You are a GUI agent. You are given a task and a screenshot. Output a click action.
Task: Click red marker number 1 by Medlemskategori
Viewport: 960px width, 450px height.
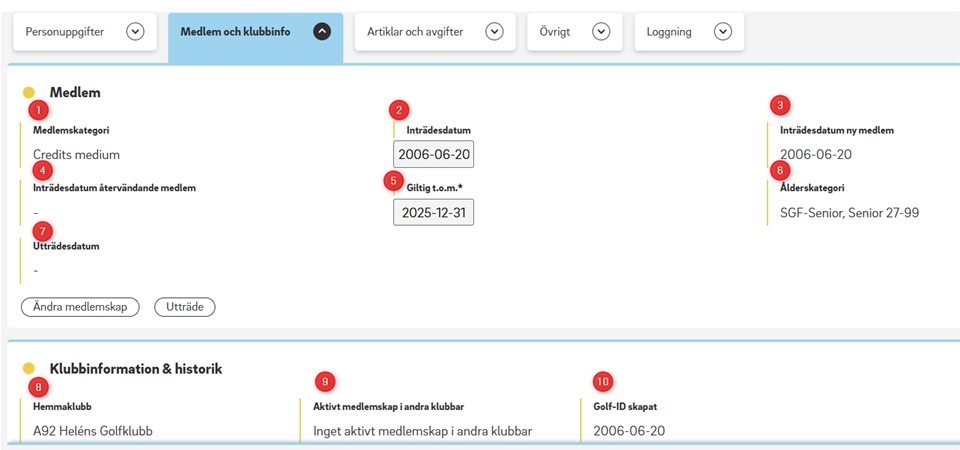pos(38,108)
